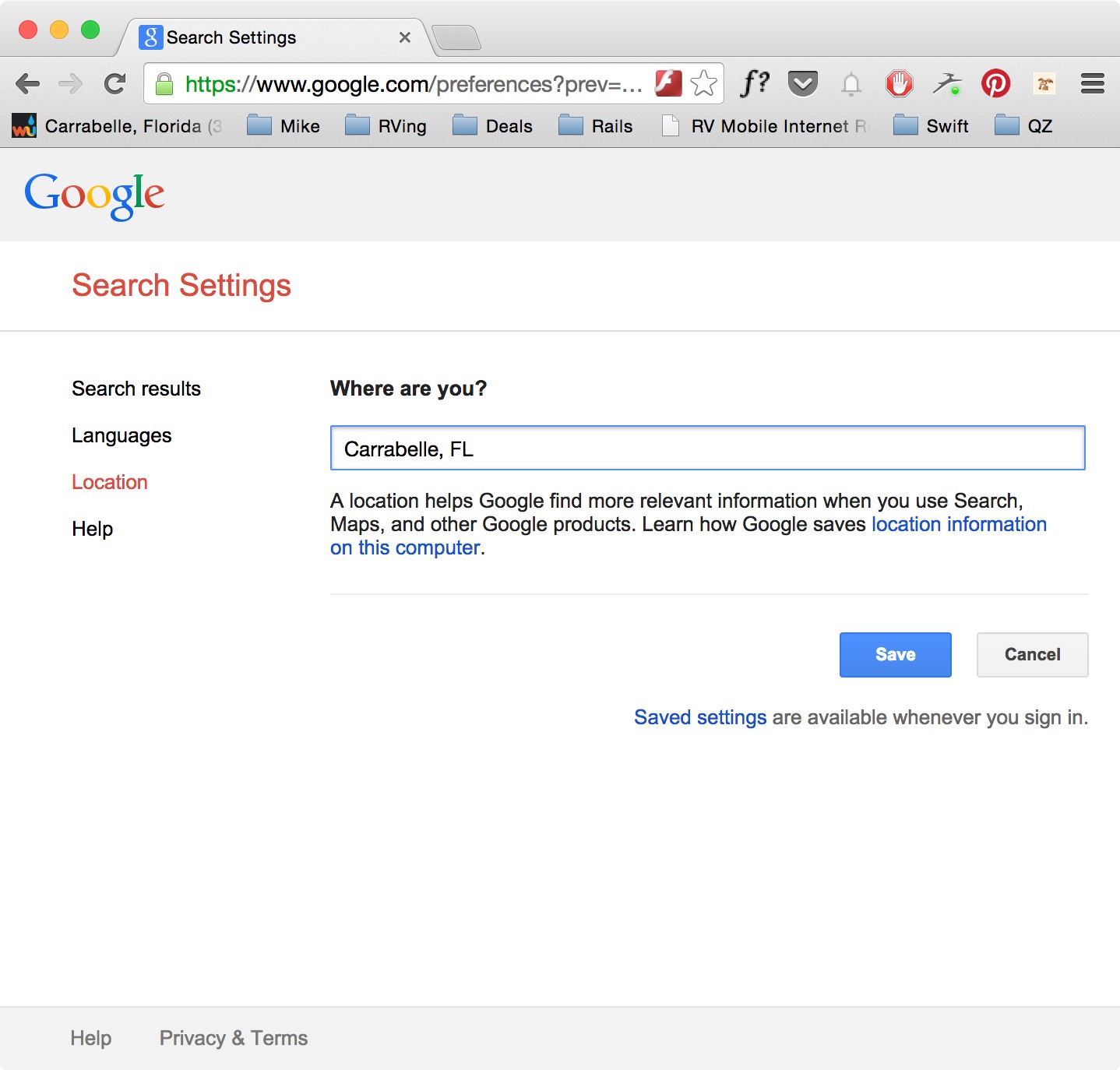Save page with the Pocket extension icon
The height and width of the screenshot is (1070, 1120).
pos(803,83)
